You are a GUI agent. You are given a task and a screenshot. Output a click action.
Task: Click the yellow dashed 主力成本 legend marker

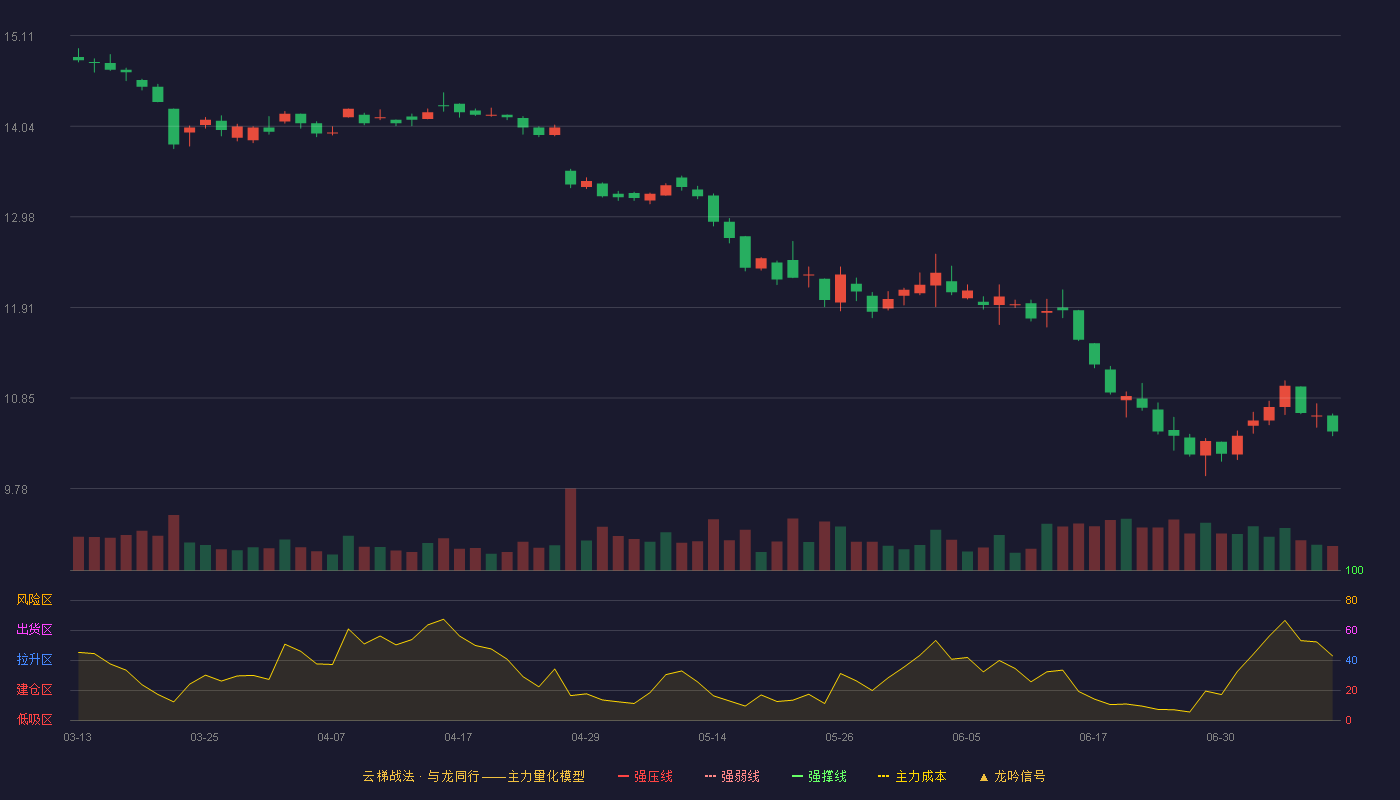coord(883,776)
